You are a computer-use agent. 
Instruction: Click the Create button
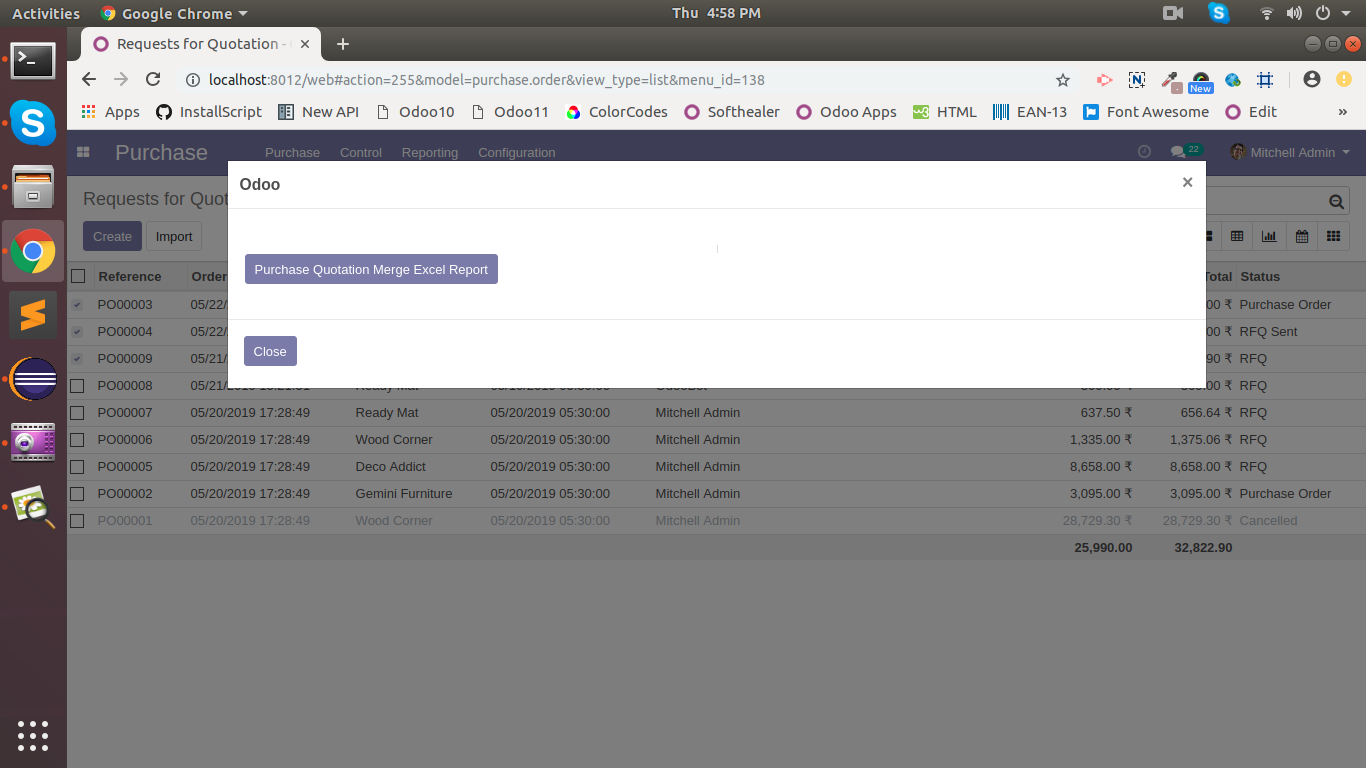coord(112,236)
